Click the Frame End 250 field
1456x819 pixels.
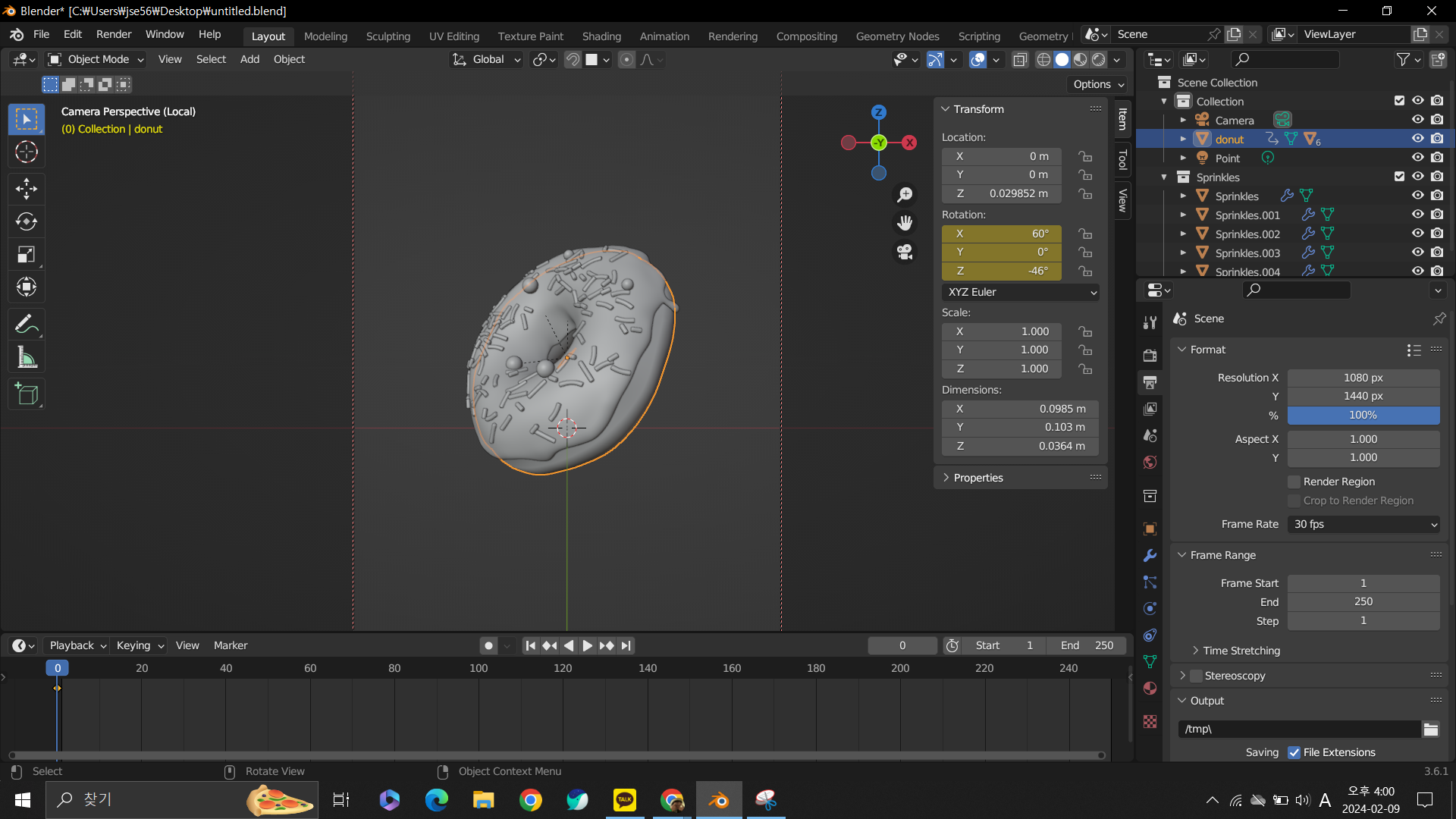[1363, 601]
